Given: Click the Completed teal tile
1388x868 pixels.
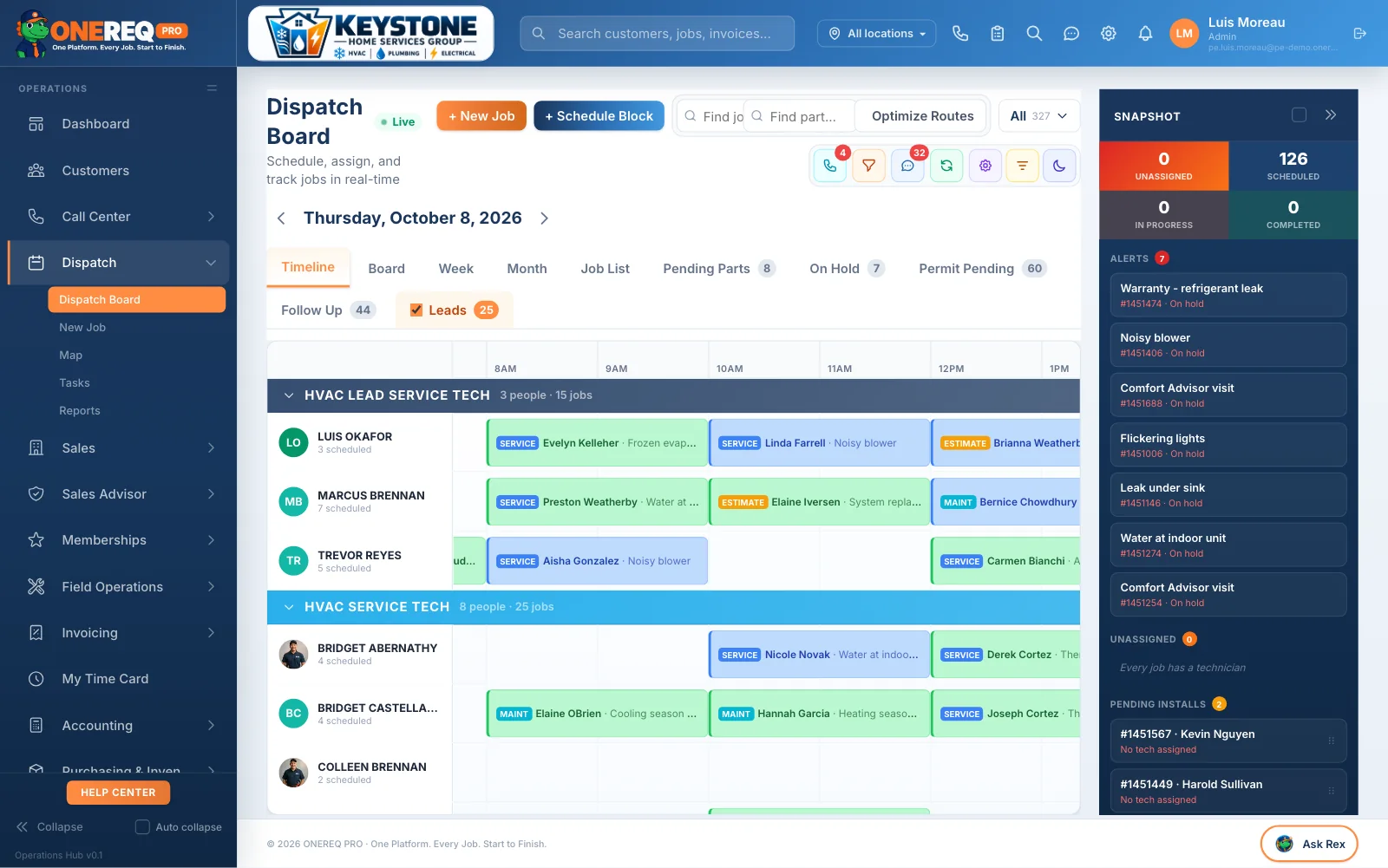Looking at the screenshot, I should [1293, 214].
